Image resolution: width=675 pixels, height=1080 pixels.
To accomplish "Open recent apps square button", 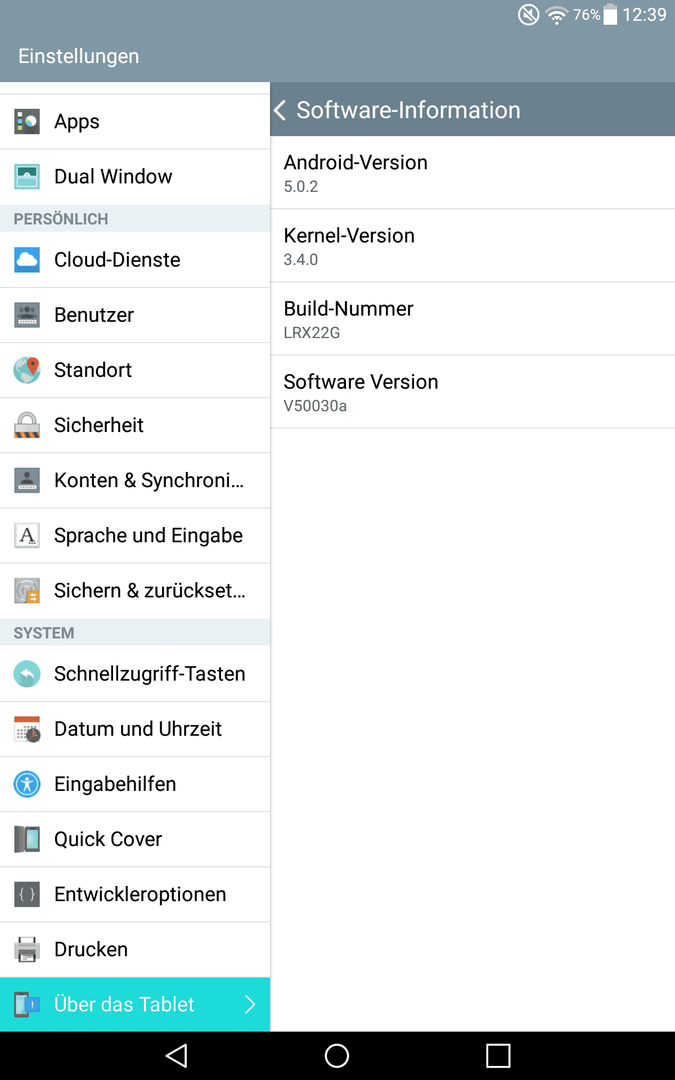I will [498, 1055].
